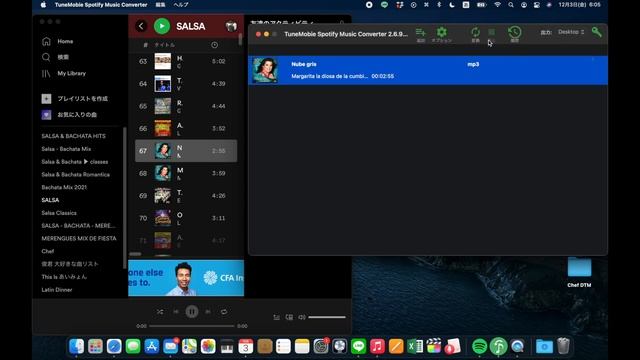Image resolution: width=640 pixels, height=360 pixels.
Task: Open LINE from the Dock
Action: pyautogui.click(x=358, y=346)
